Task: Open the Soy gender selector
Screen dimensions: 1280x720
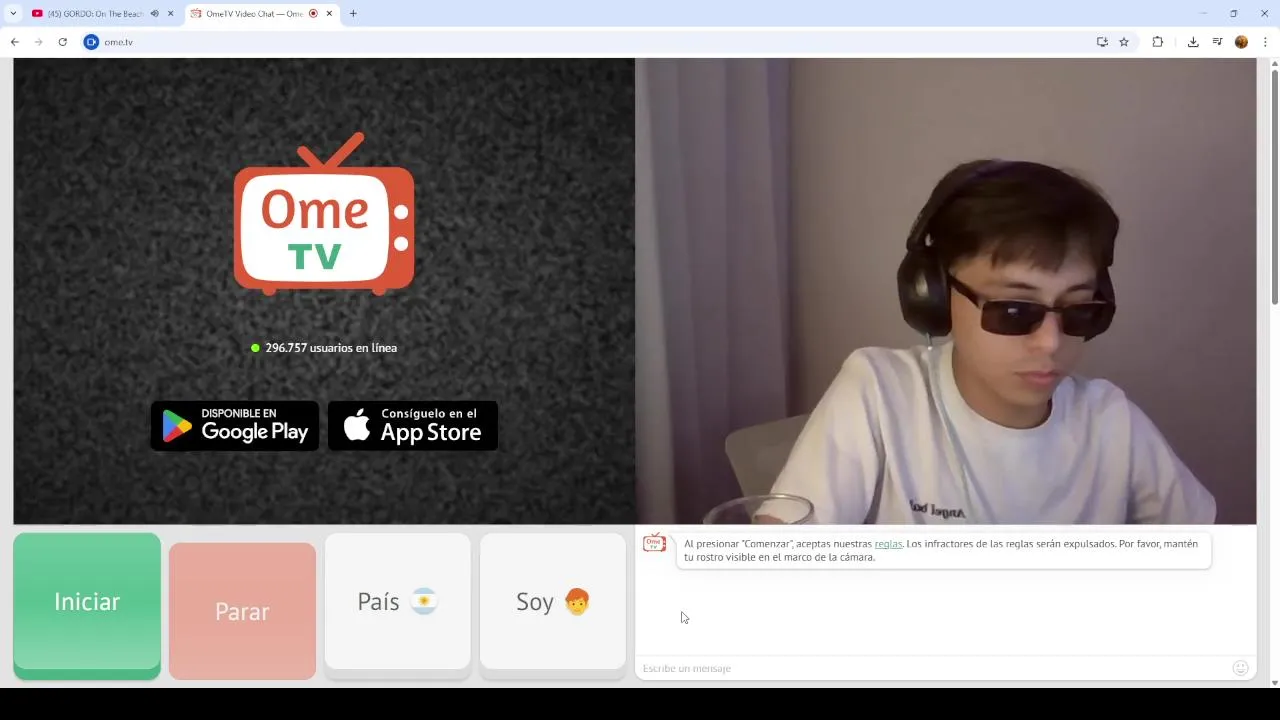Action: coord(553,602)
